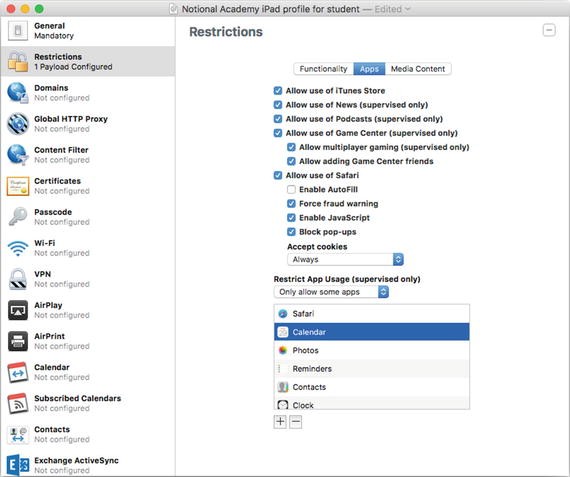
Task: Open the Global HTTP Proxy icon
Action: pyautogui.click(x=18, y=124)
